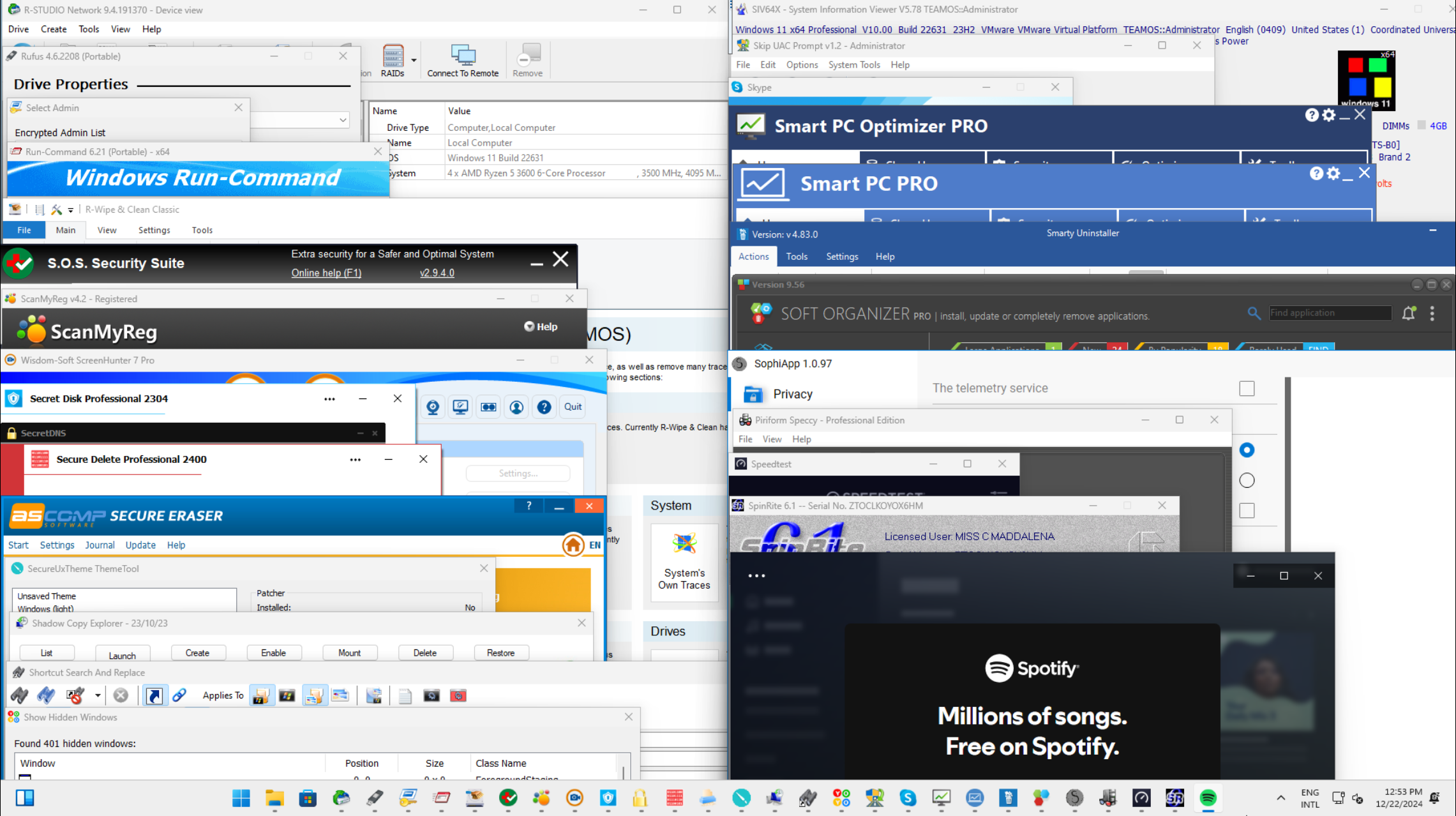The image size is (1456, 816).
Task: Select the empty radio button in SophiApp
Action: [1247, 480]
